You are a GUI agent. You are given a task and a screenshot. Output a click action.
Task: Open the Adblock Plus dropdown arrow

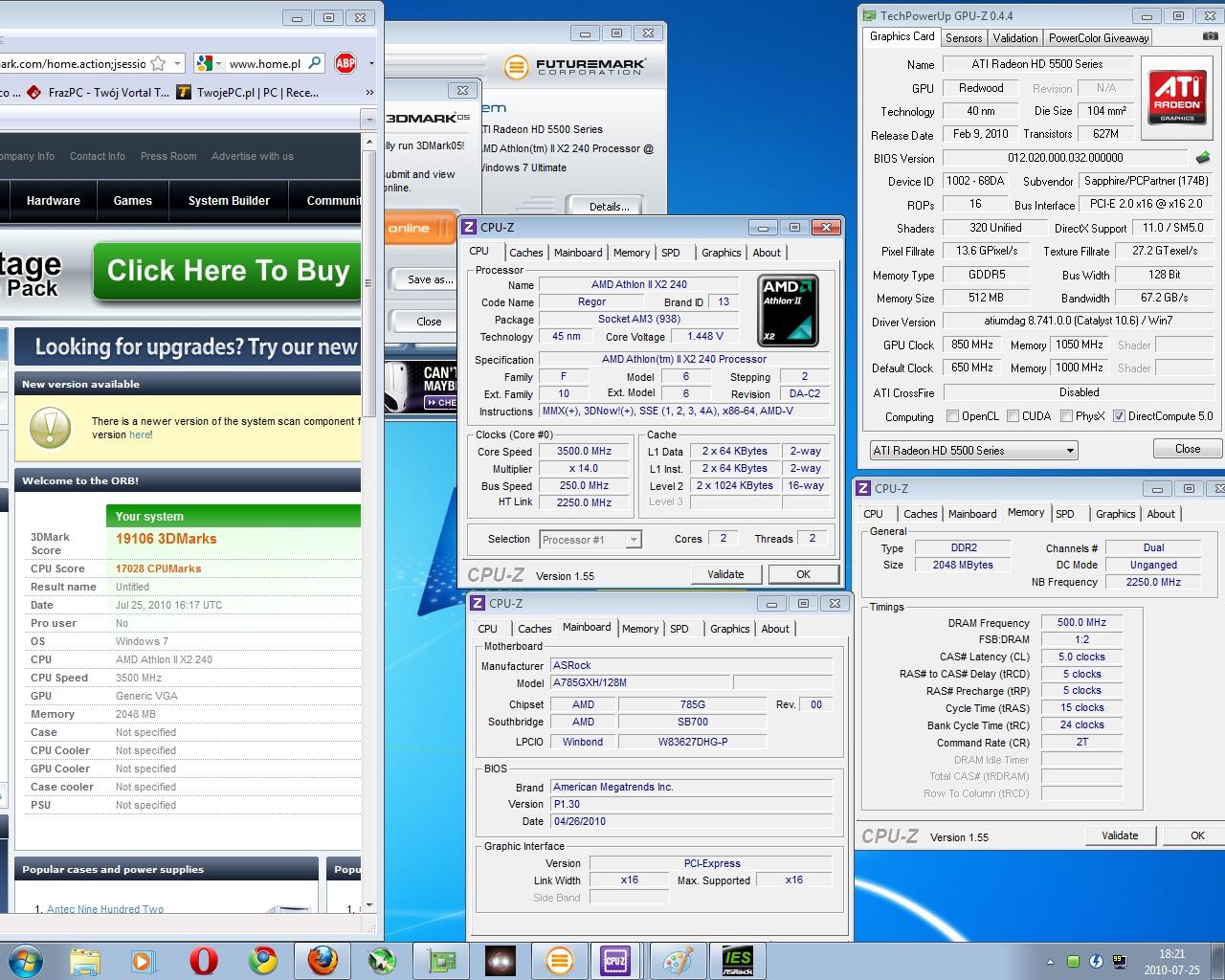click(x=371, y=63)
